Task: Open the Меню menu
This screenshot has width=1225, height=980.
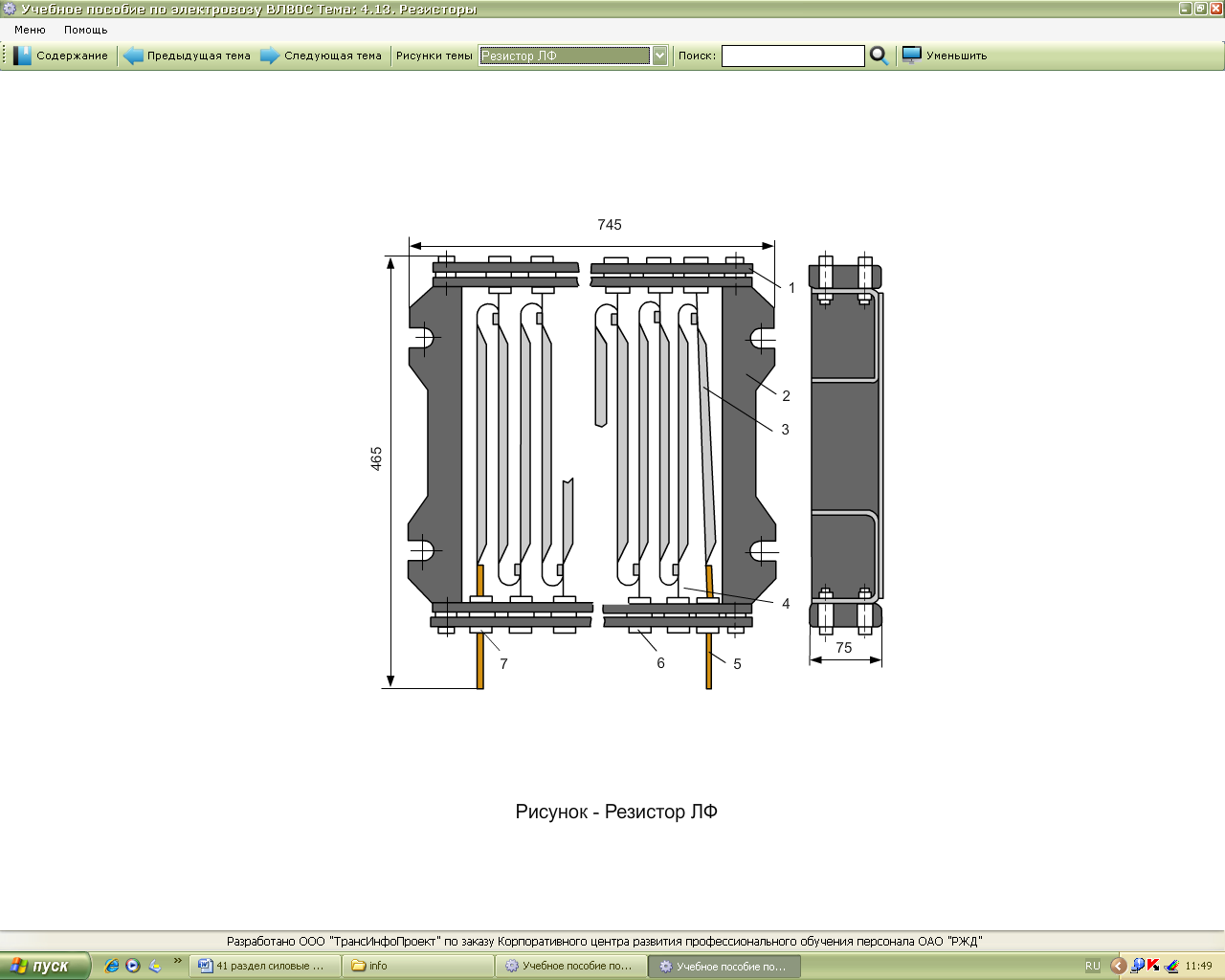Action: [x=30, y=30]
